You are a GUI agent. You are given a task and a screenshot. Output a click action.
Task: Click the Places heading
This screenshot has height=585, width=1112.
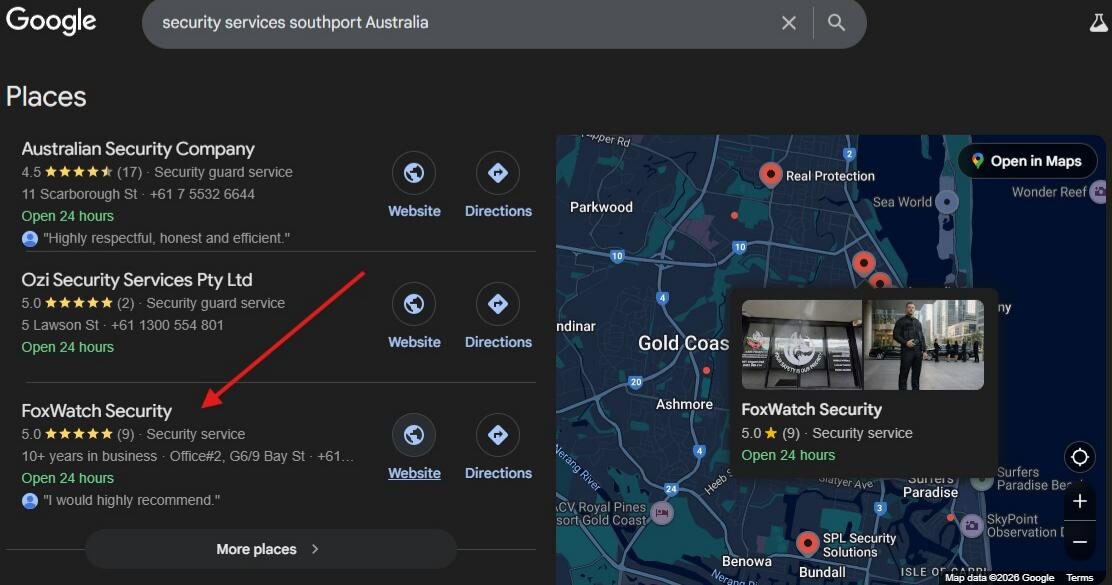point(46,97)
